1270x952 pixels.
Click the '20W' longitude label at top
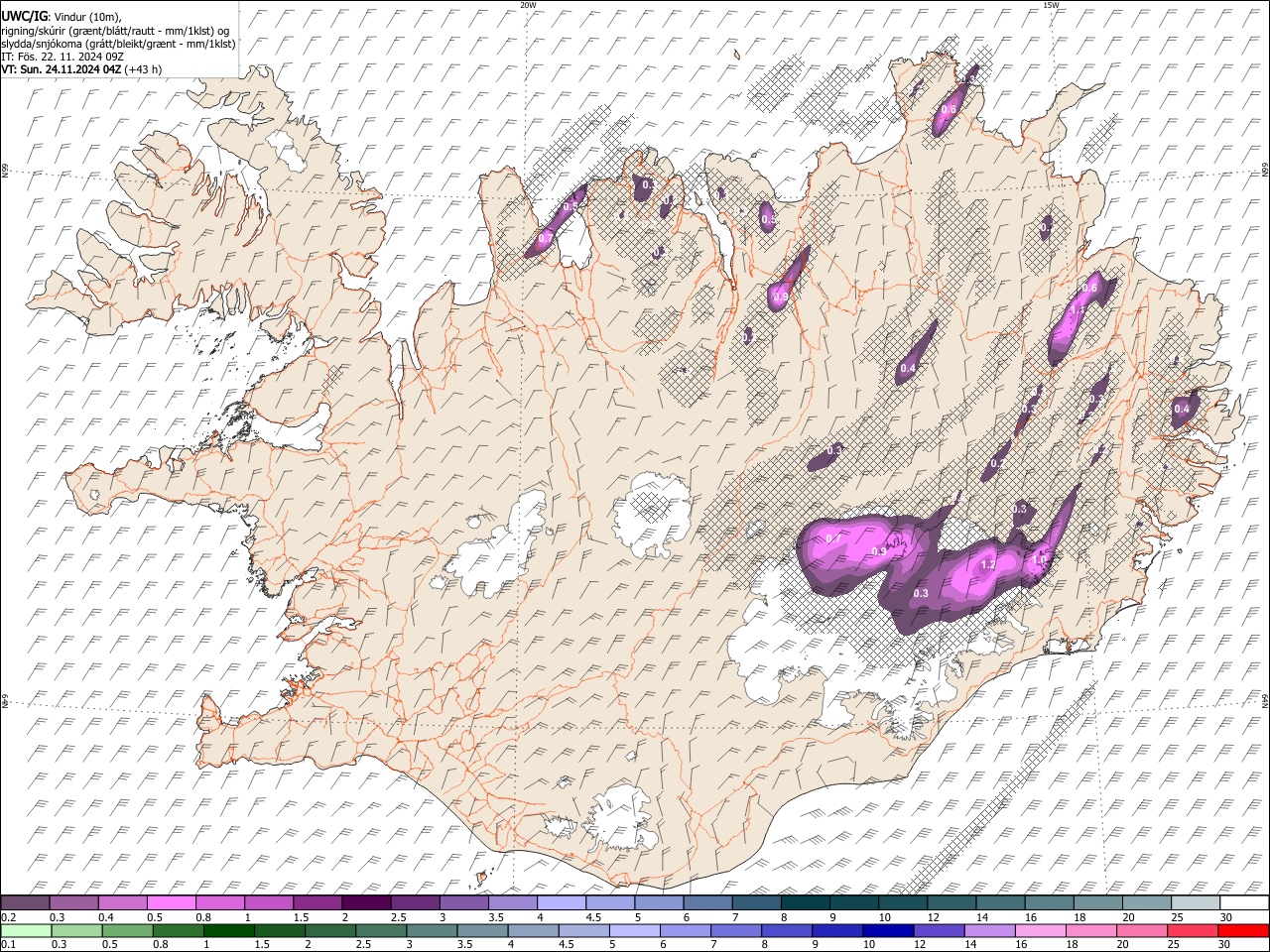tap(529, 5)
